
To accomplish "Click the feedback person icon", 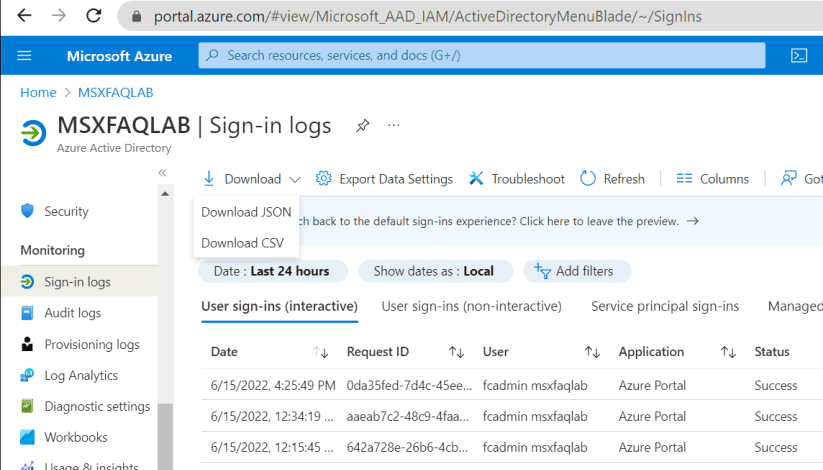I will 788,179.
